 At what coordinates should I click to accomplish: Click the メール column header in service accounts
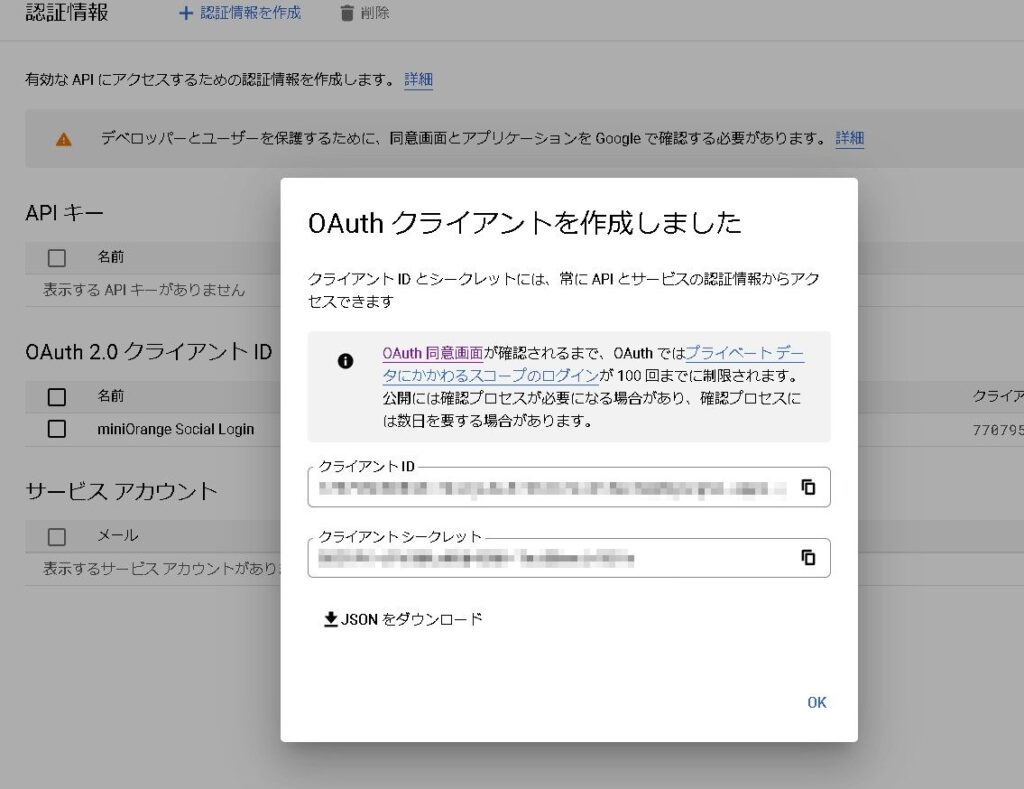pyautogui.click(x=117, y=536)
